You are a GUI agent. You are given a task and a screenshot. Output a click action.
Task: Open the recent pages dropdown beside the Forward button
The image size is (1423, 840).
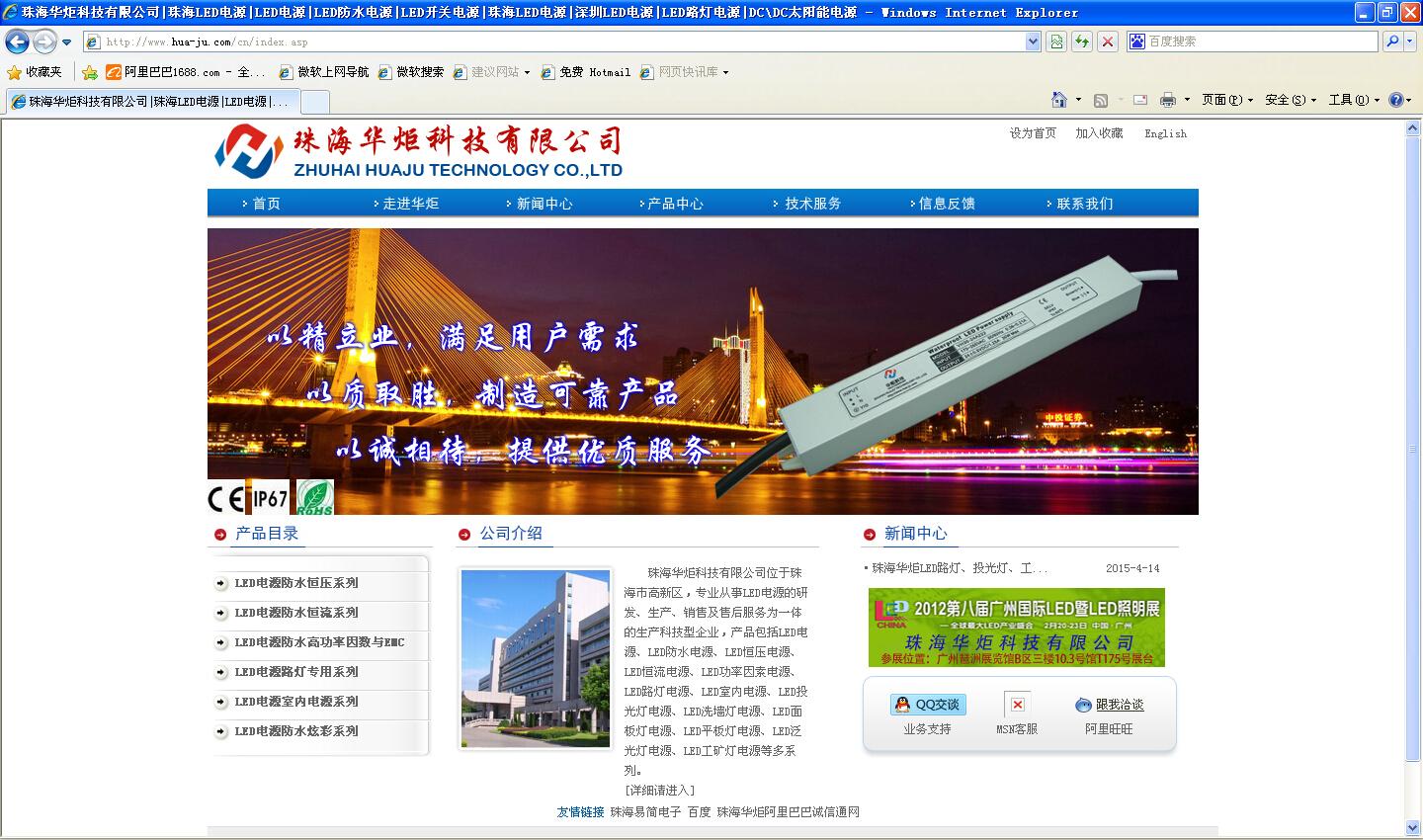pyautogui.click(x=67, y=42)
